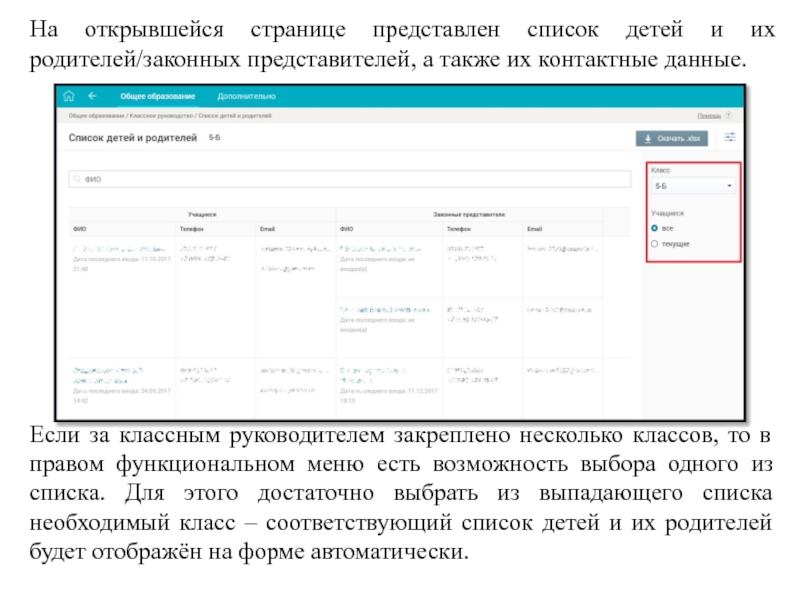Click the students' Телефон column header

193,229
